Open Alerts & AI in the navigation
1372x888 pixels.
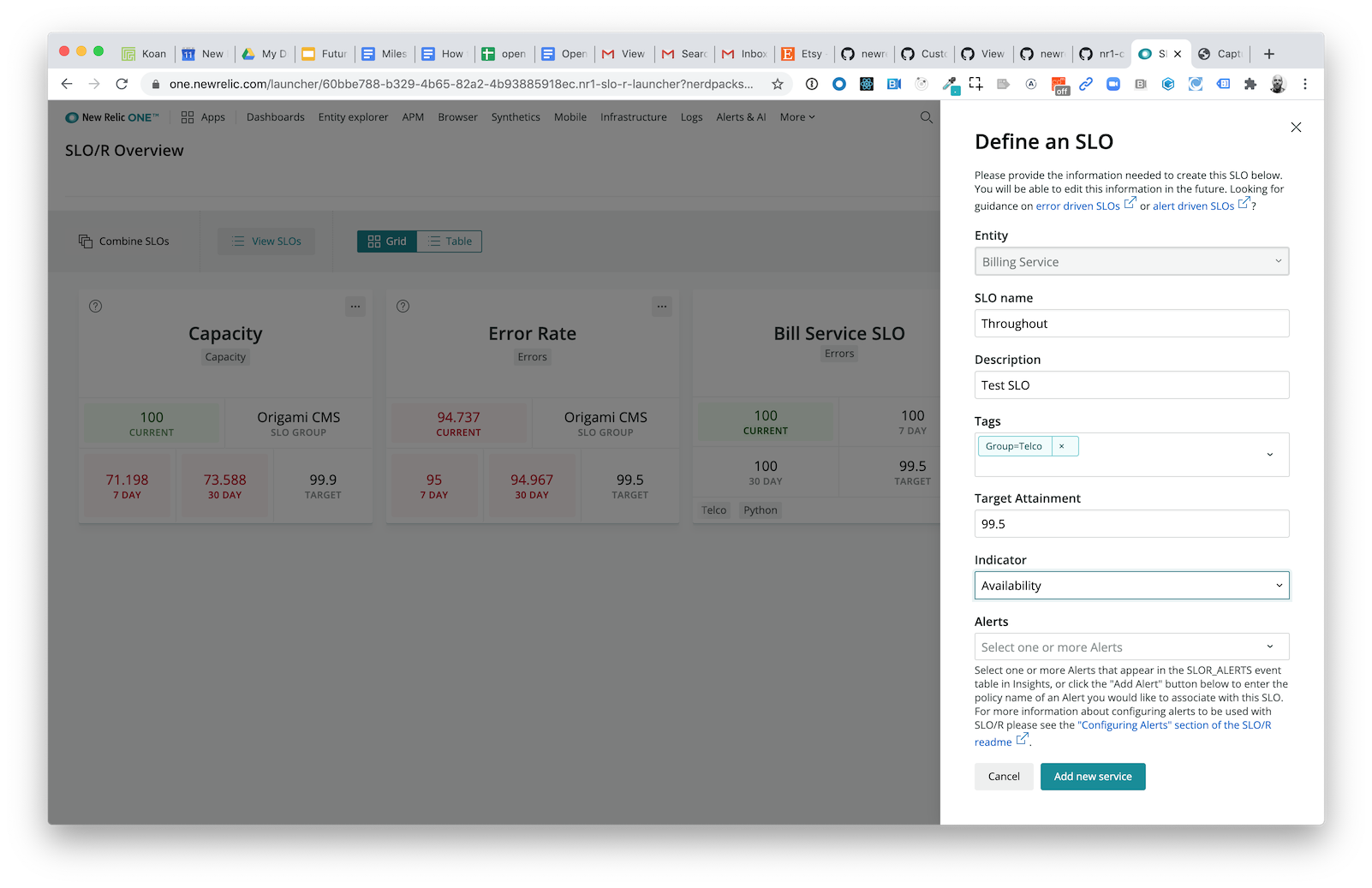pyautogui.click(x=741, y=117)
